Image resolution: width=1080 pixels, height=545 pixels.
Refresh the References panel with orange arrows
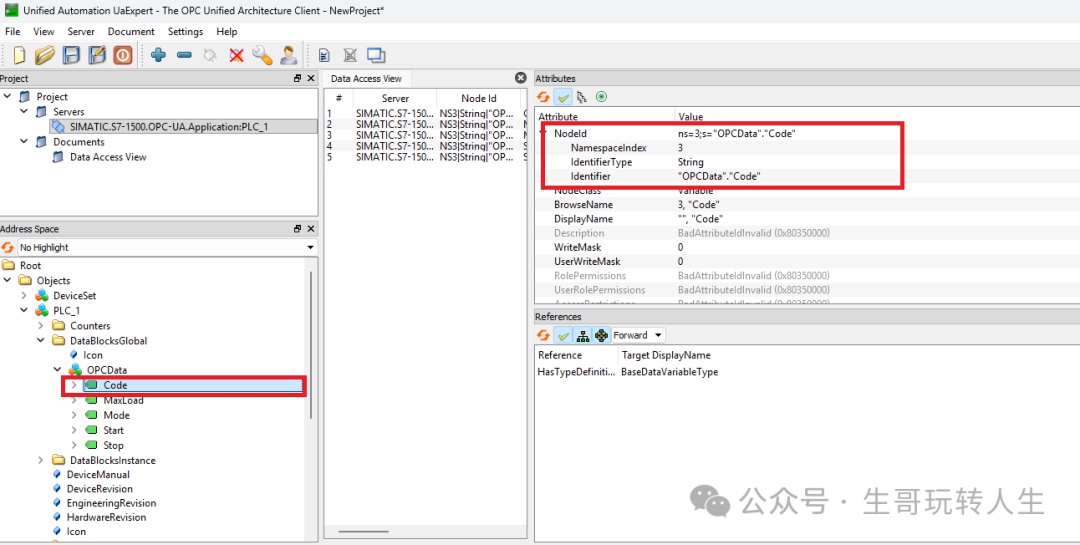pyautogui.click(x=543, y=336)
